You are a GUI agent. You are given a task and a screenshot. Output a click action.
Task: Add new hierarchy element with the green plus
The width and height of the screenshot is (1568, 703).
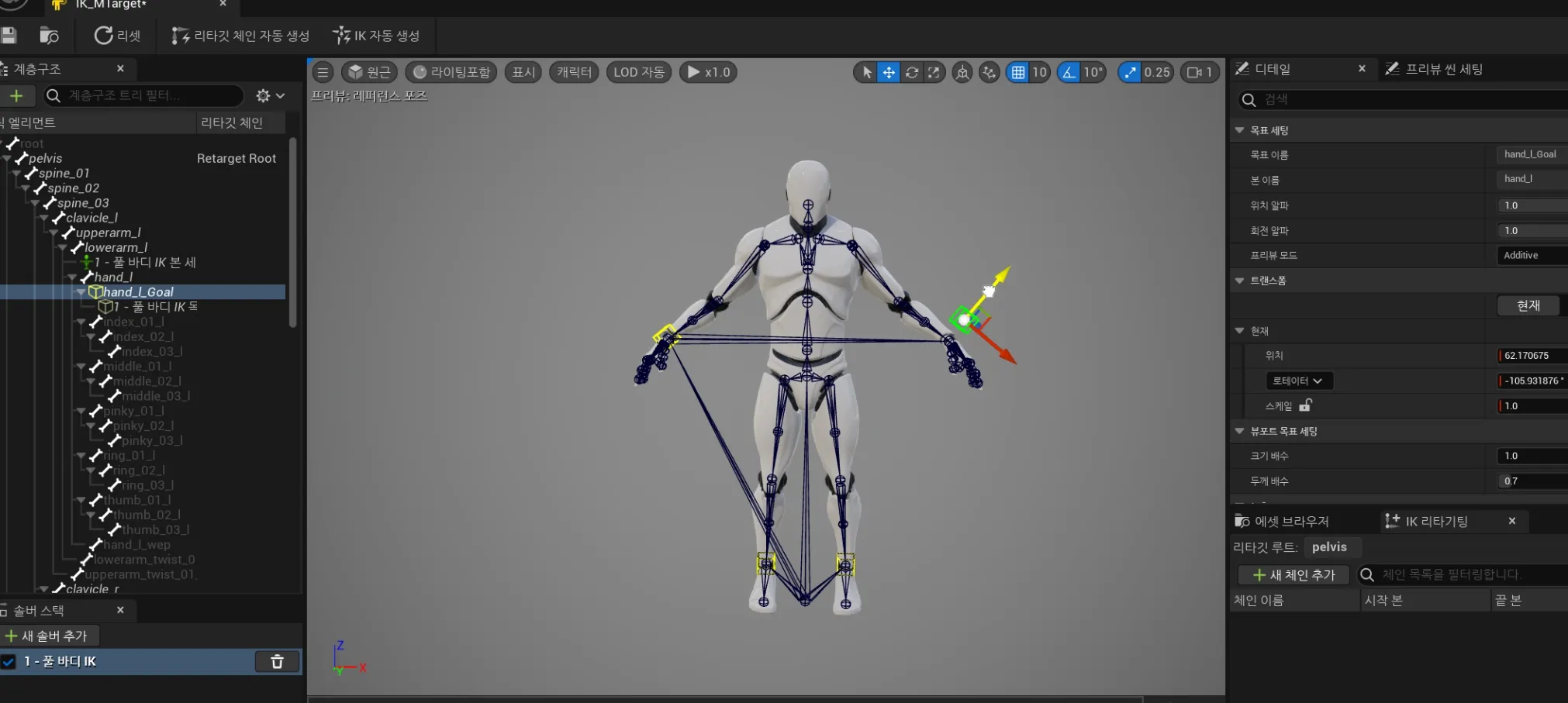[x=16, y=95]
